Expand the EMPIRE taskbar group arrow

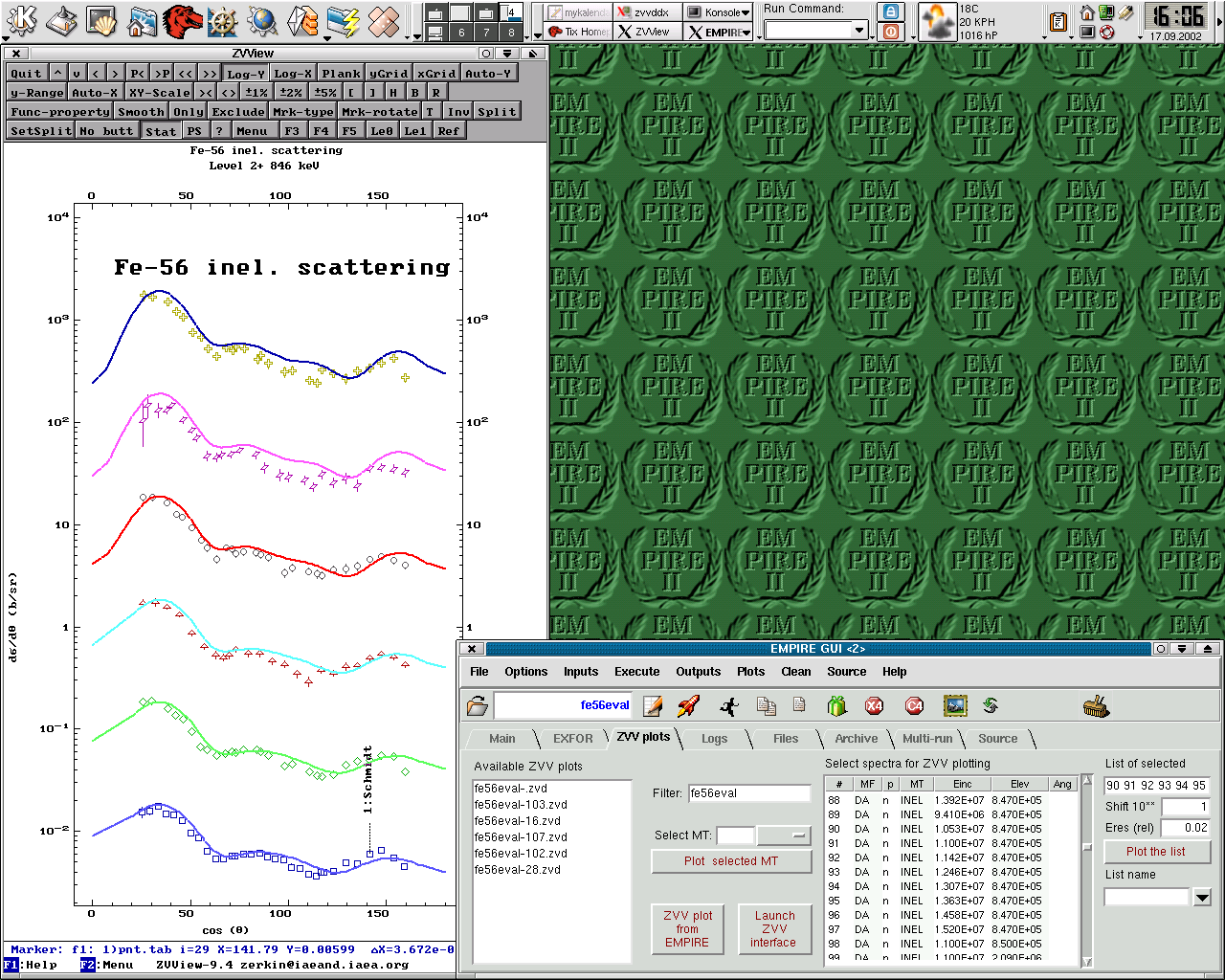[747, 33]
